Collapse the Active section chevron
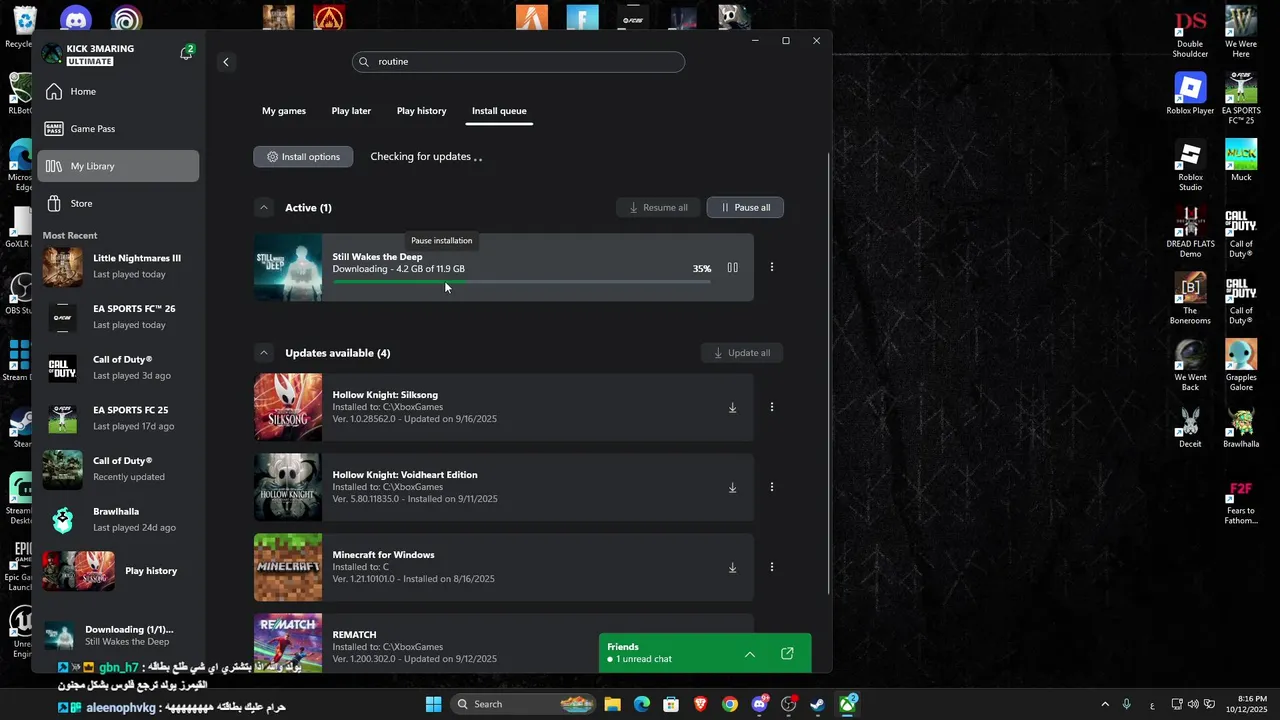The image size is (1280, 720). tap(263, 208)
